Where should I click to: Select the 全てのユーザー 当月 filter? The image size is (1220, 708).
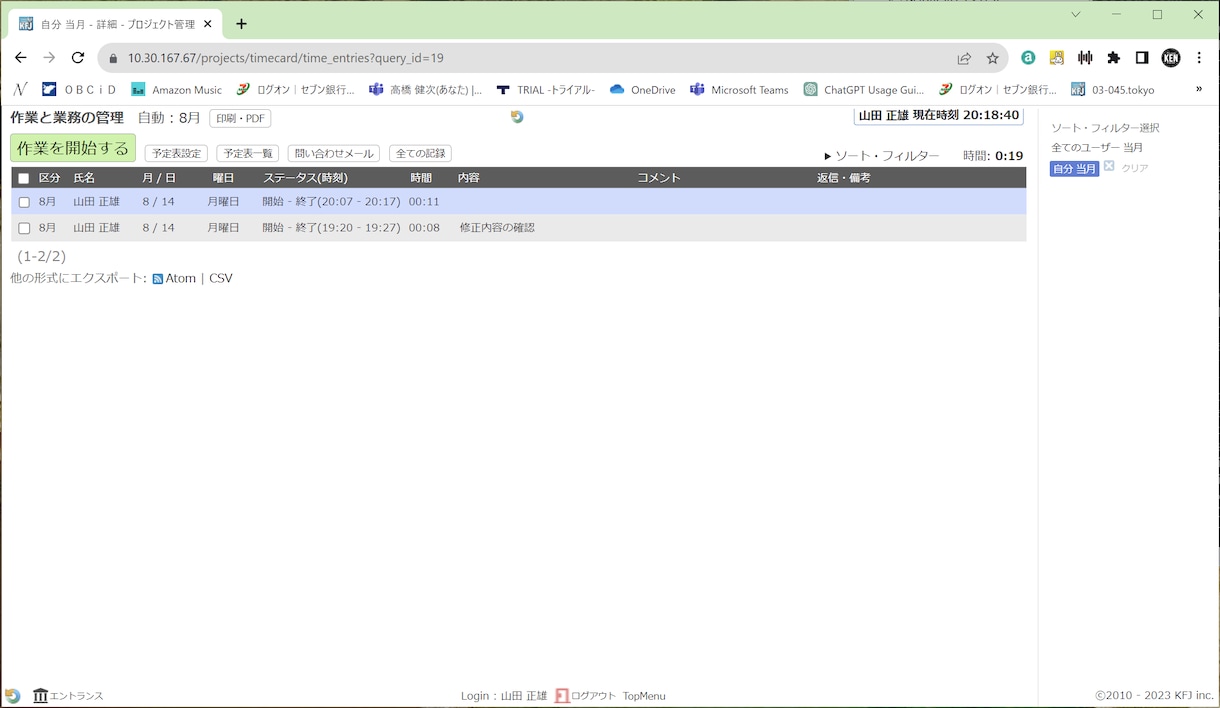click(1097, 148)
